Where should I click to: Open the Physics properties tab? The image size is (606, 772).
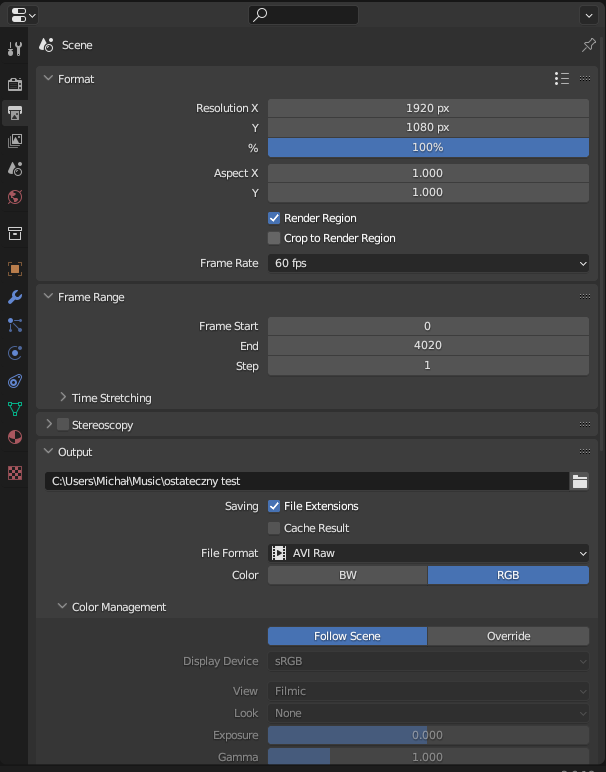click(15, 353)
